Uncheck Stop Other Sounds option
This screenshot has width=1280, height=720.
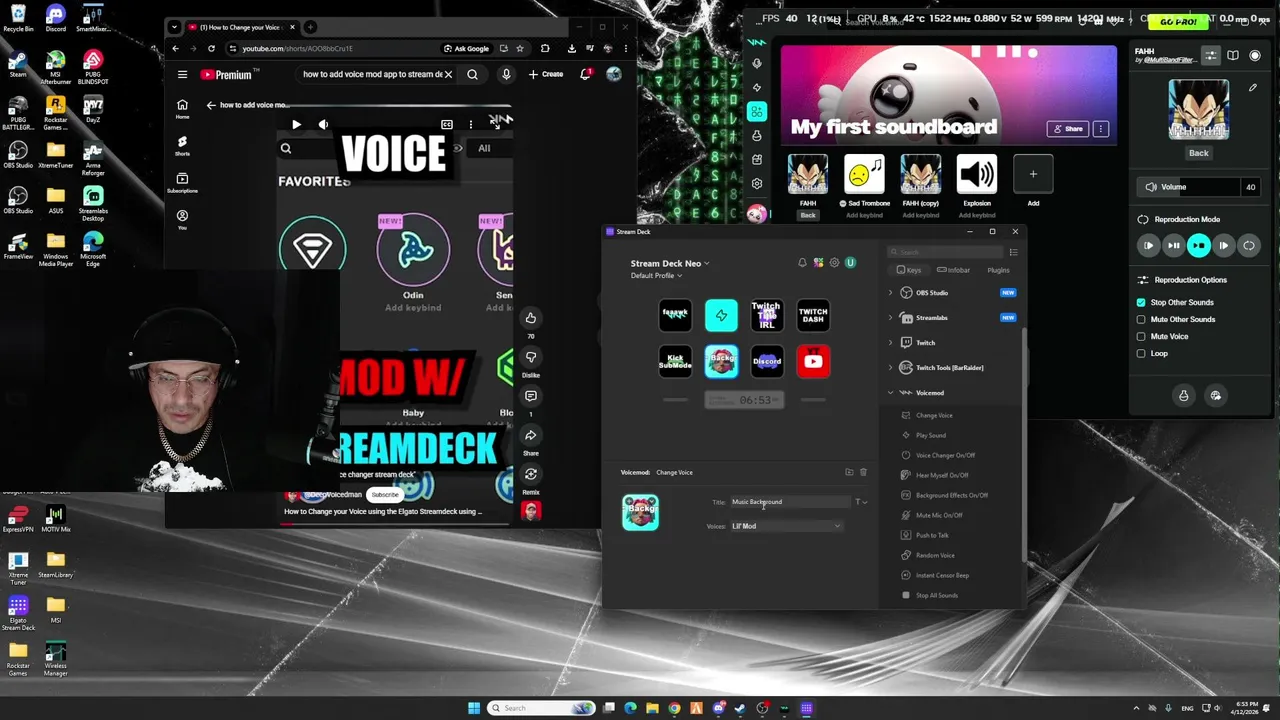coord(1141,302)
